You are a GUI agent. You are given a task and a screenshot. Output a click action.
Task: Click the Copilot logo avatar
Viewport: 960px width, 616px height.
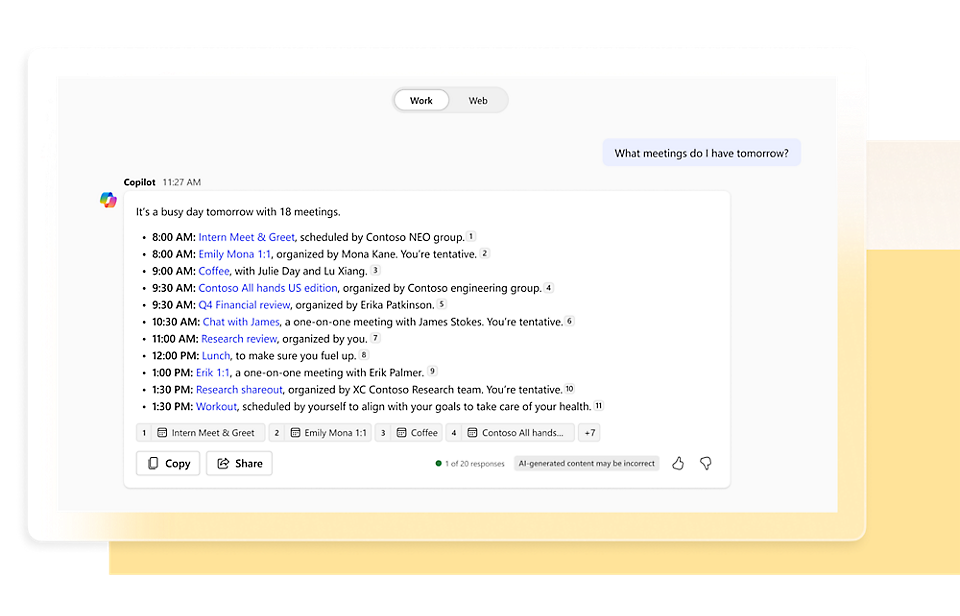pyautogui.click(x=108, y=200)
